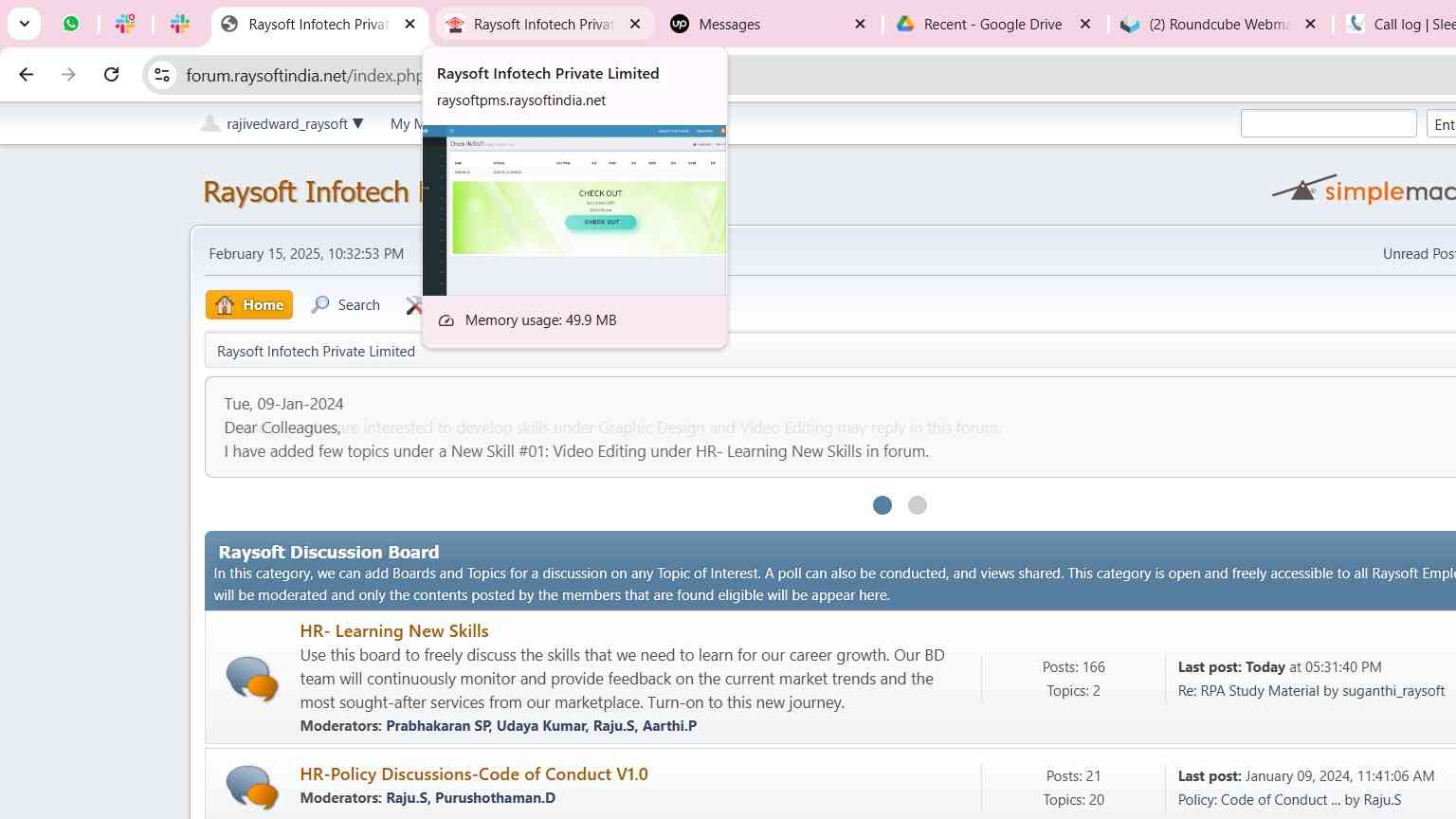Click the HR- Learning New Skills board icon
This screenshot has height=819, width=1456.
tap(252, 679)
